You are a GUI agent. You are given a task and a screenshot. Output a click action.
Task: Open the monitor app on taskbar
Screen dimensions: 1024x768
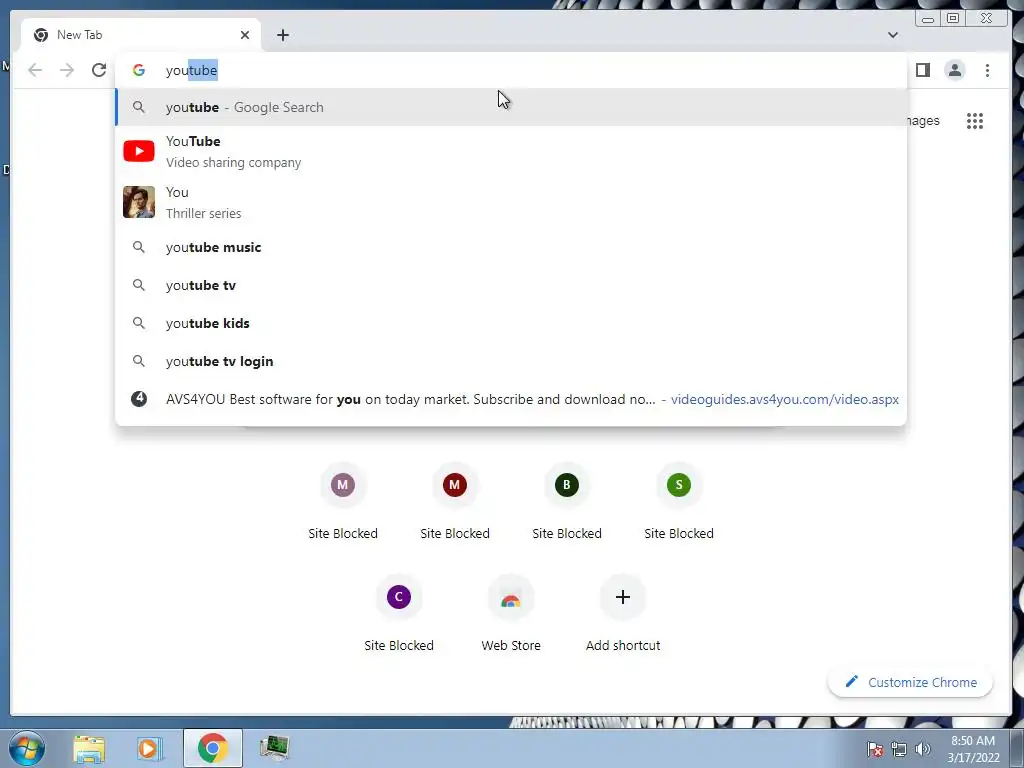tap(274, 748)
